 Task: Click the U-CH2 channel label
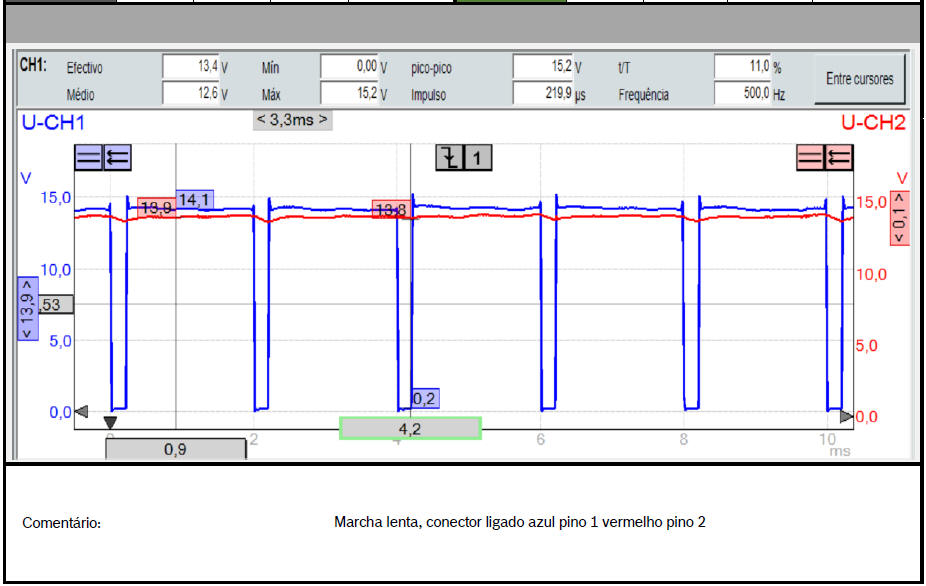[872, 123]
